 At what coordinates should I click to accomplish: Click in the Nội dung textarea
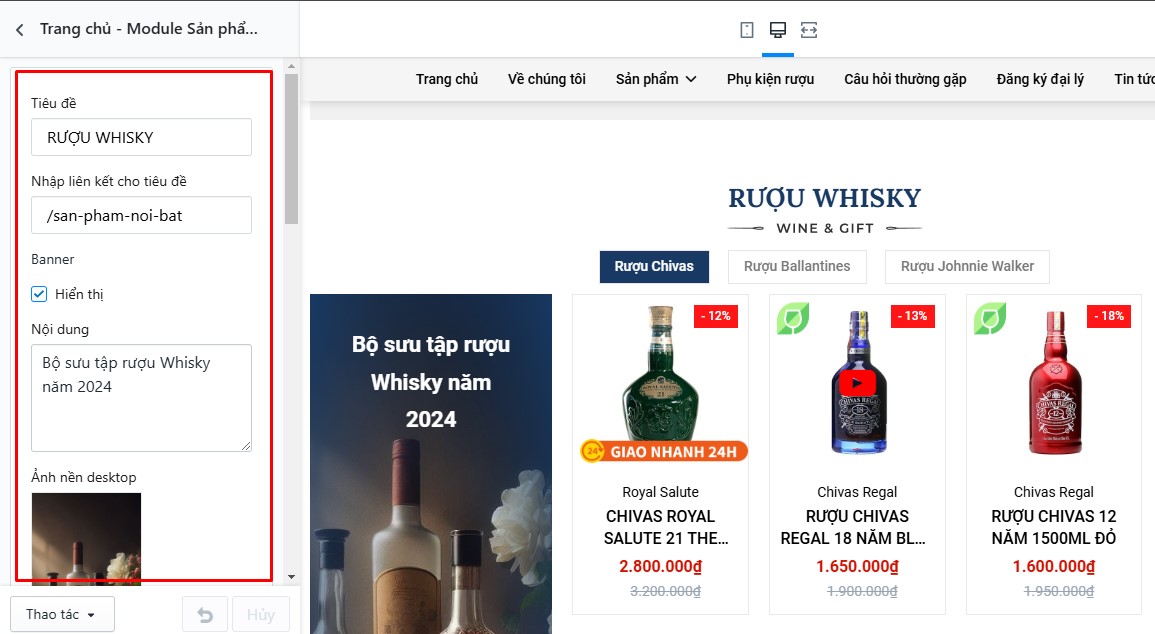tap(141, 398)
